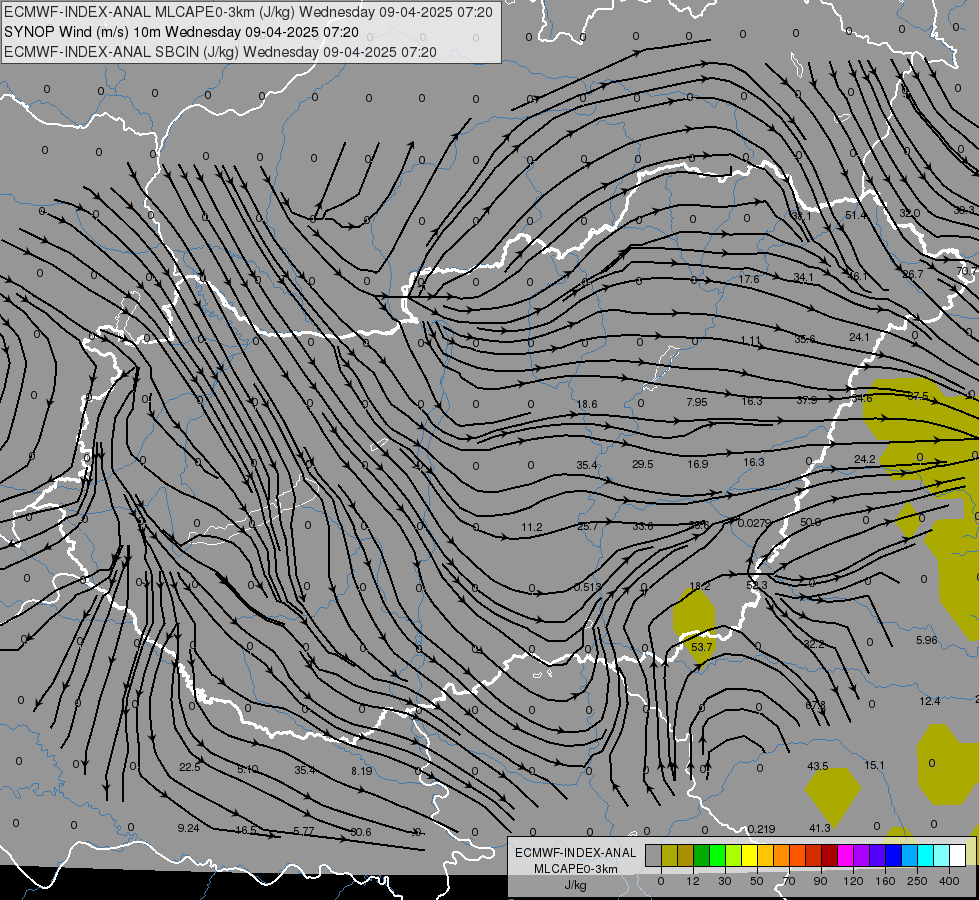Image resolution: width=979 pixels, height=900 pixels.
Task: Click the map value 18.6
Action: pos(587,404)
